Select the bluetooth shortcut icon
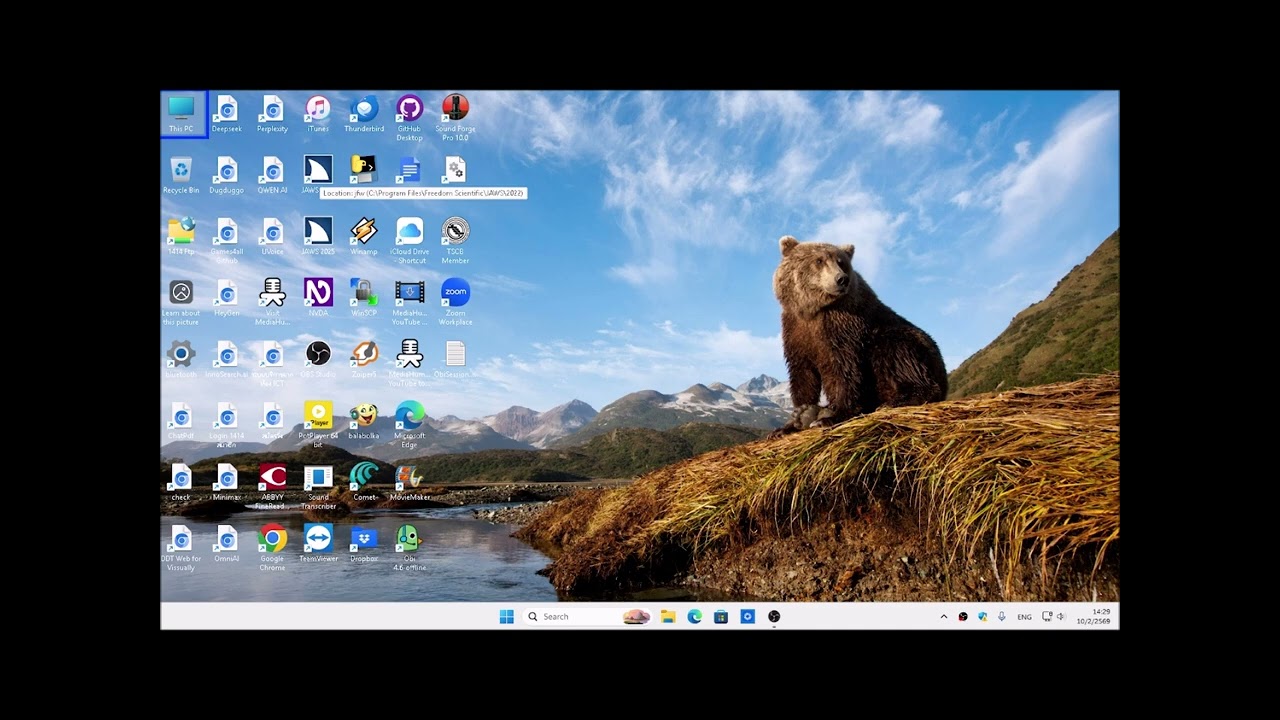 tap(181, 359)
